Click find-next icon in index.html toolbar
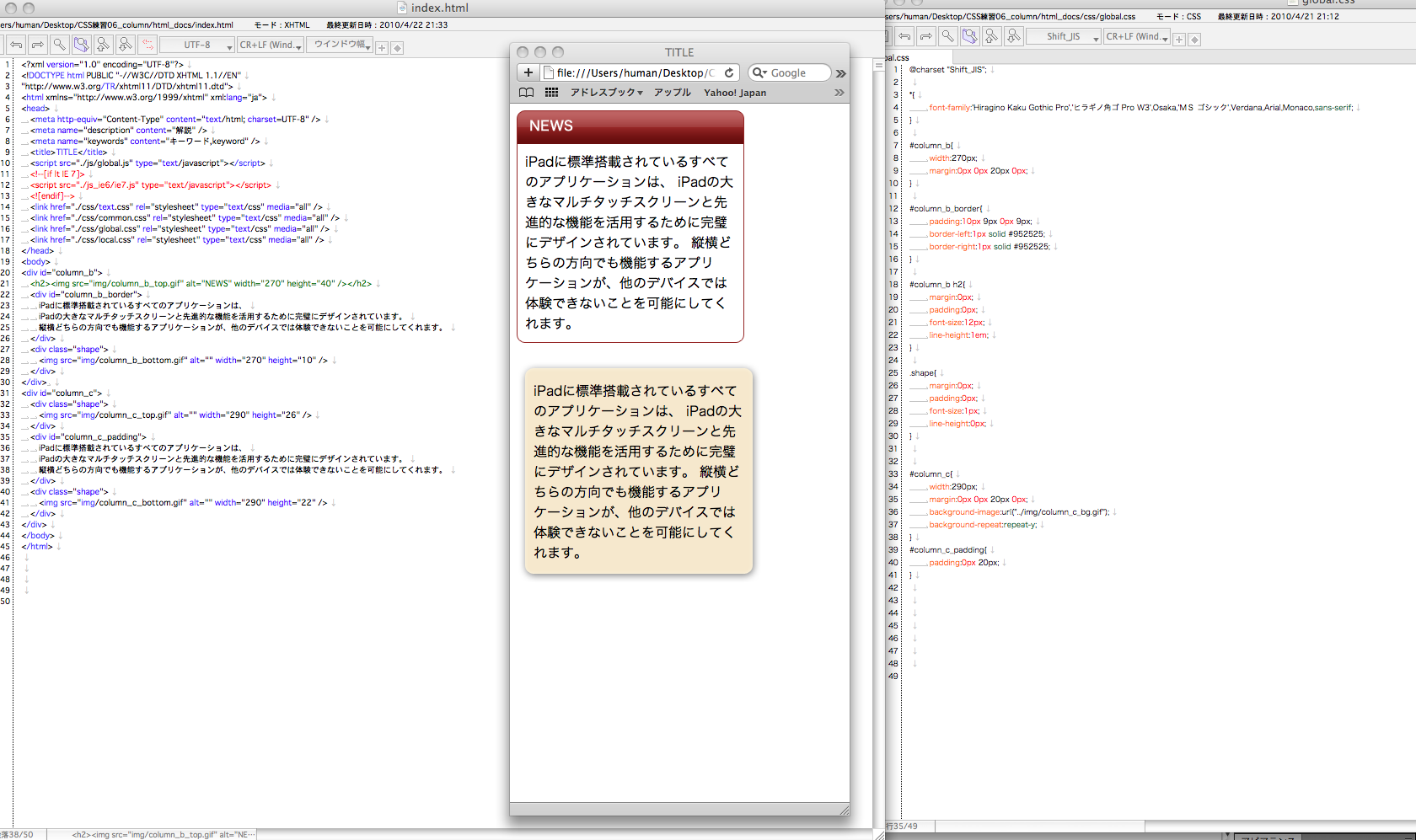 pyautogui.click(x=126, y=45)
